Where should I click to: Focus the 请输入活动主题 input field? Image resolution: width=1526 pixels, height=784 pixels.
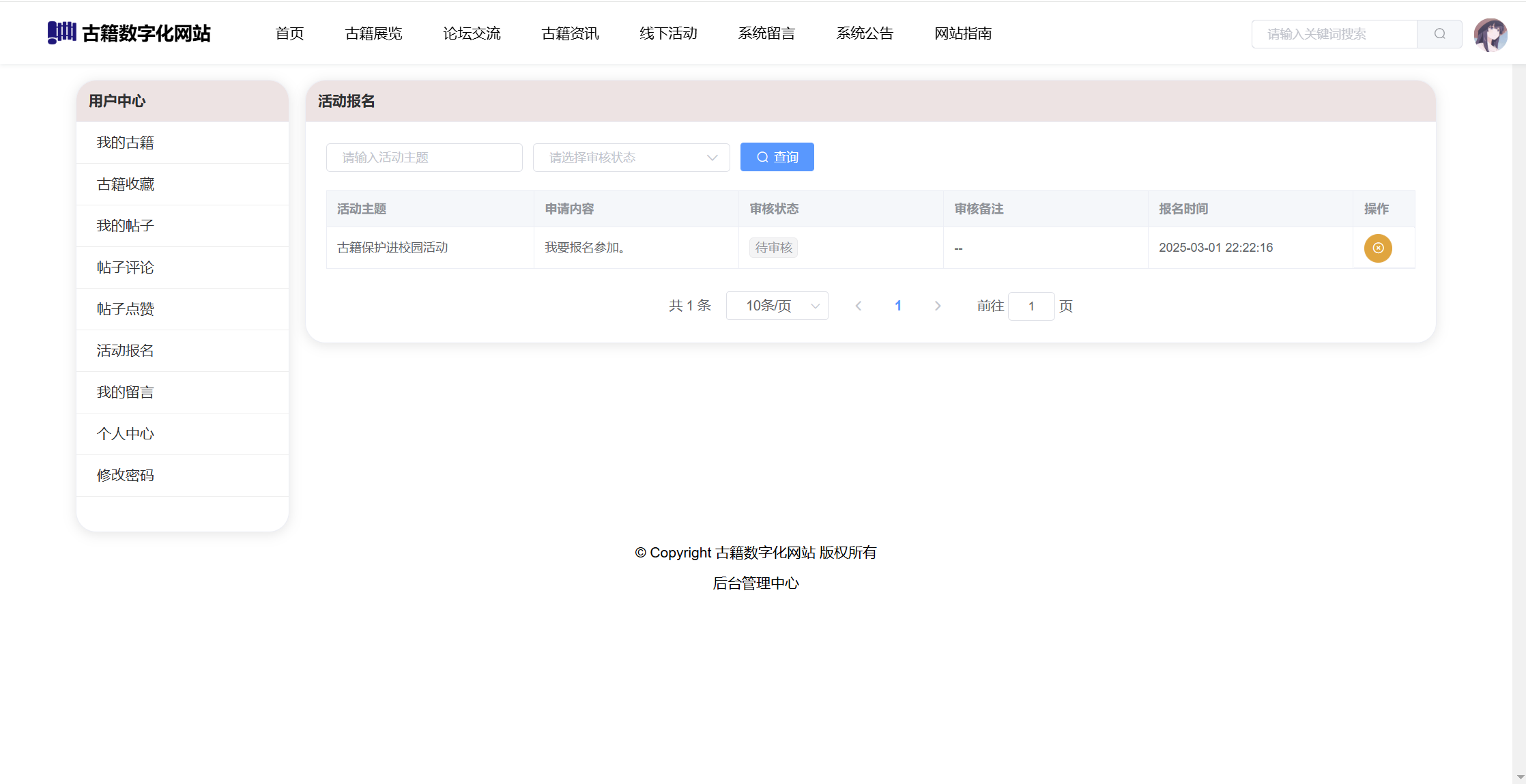point(424,158)
